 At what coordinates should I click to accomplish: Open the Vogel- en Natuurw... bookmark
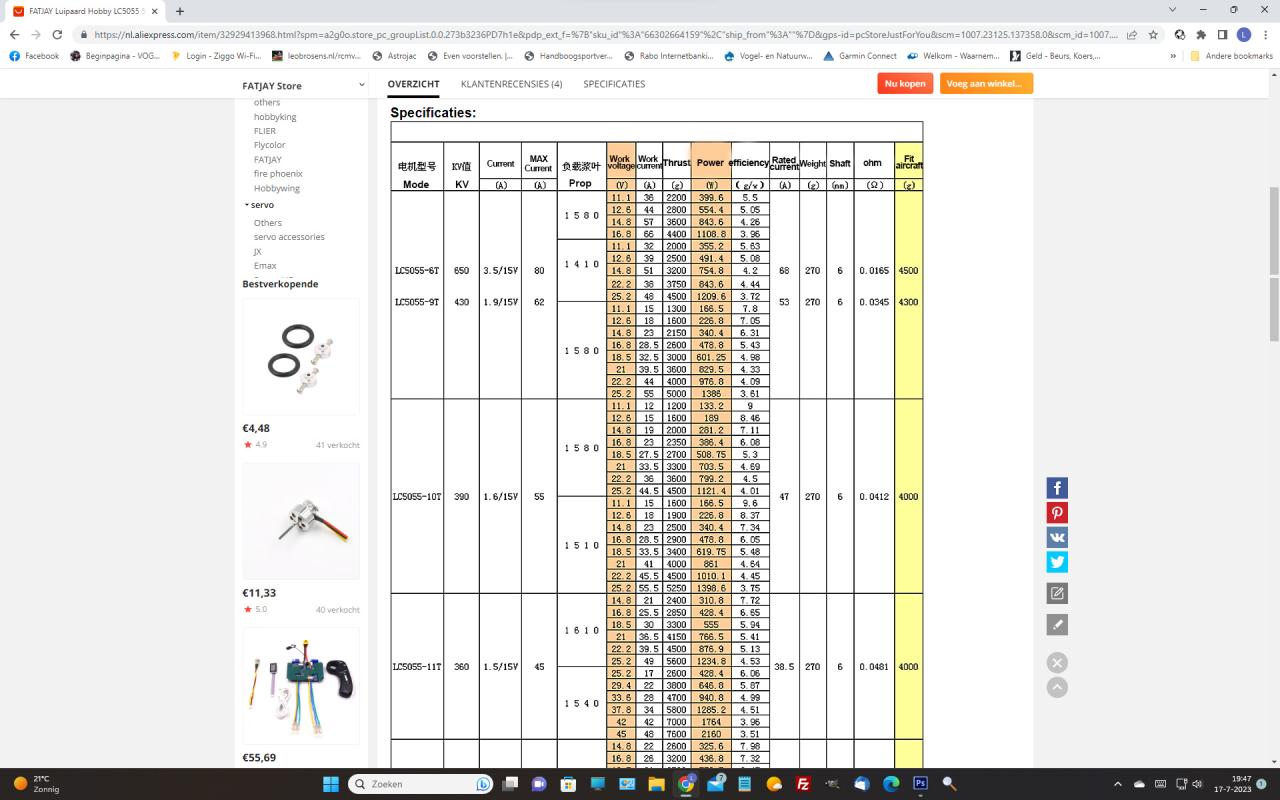[x=768, y=56]
